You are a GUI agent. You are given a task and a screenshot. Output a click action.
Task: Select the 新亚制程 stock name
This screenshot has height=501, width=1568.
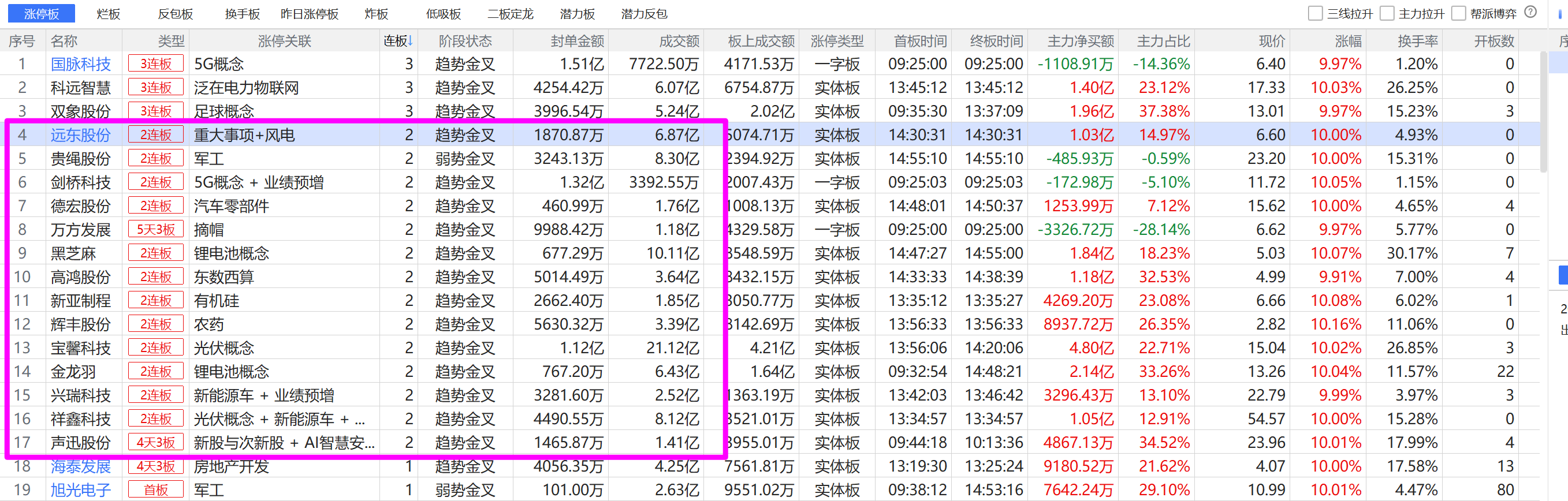click(80, 301)
